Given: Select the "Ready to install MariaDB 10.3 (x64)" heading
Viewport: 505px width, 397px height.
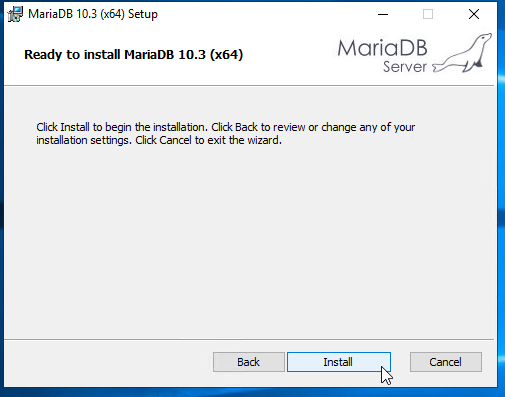Looking at the screenshot, I should tap(134, 55).
